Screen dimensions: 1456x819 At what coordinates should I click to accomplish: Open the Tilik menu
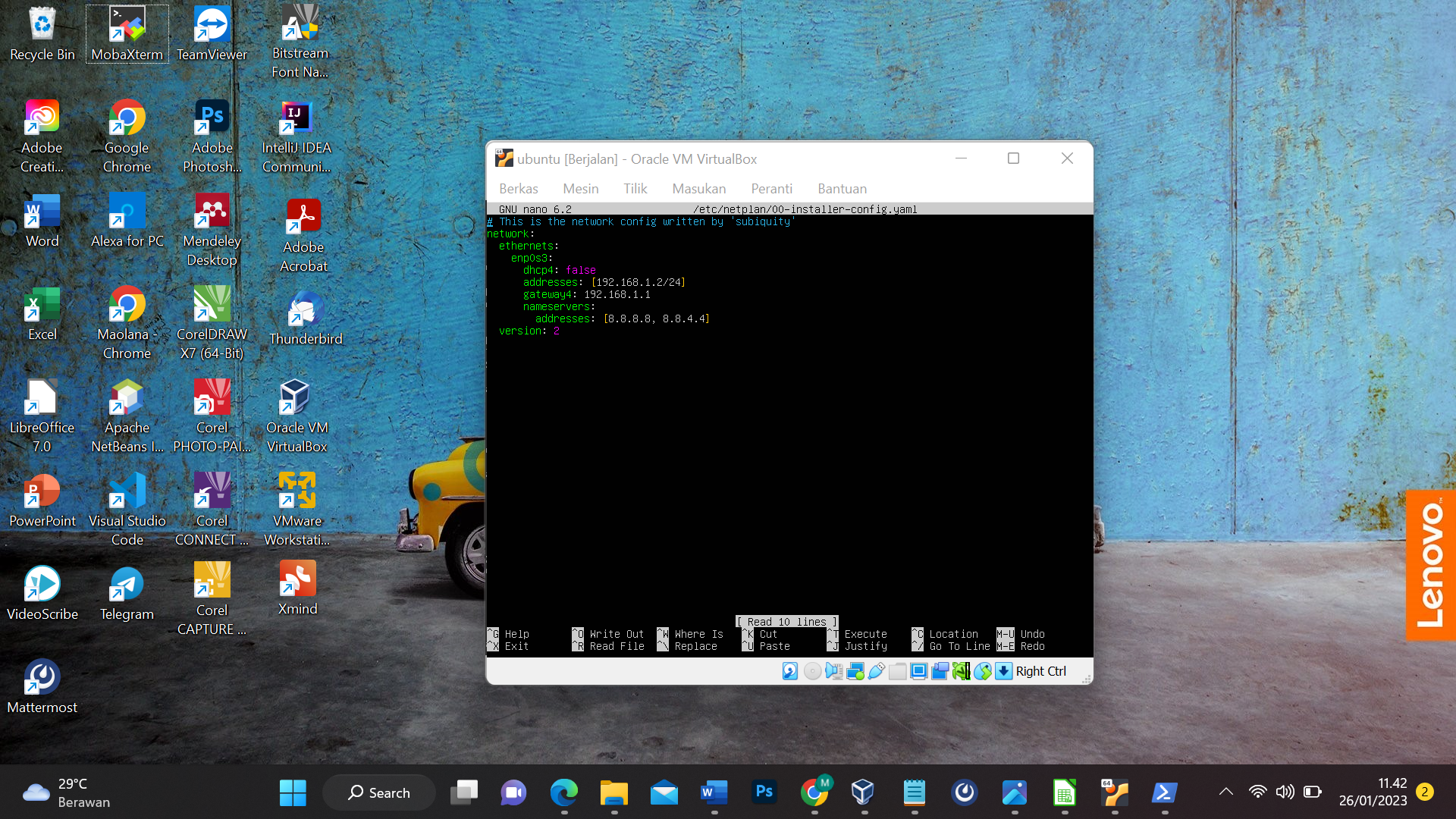click(635, 188)
